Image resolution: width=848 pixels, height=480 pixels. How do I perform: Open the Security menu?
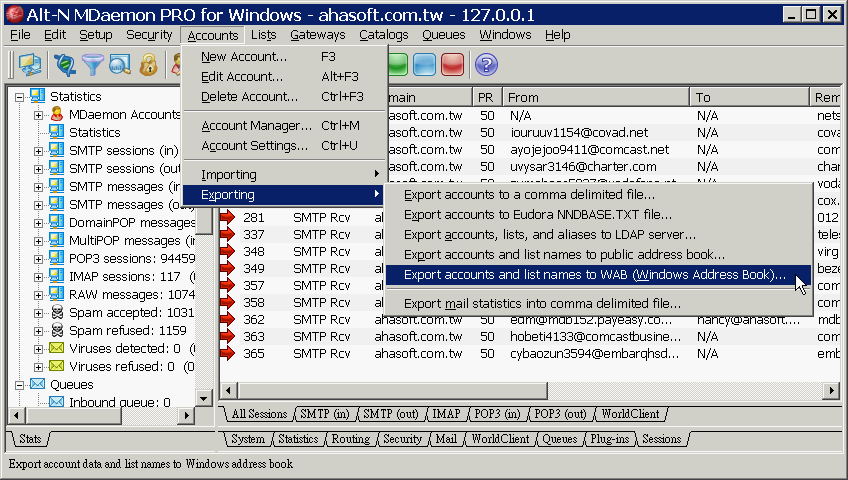click(x=149, y=35)
